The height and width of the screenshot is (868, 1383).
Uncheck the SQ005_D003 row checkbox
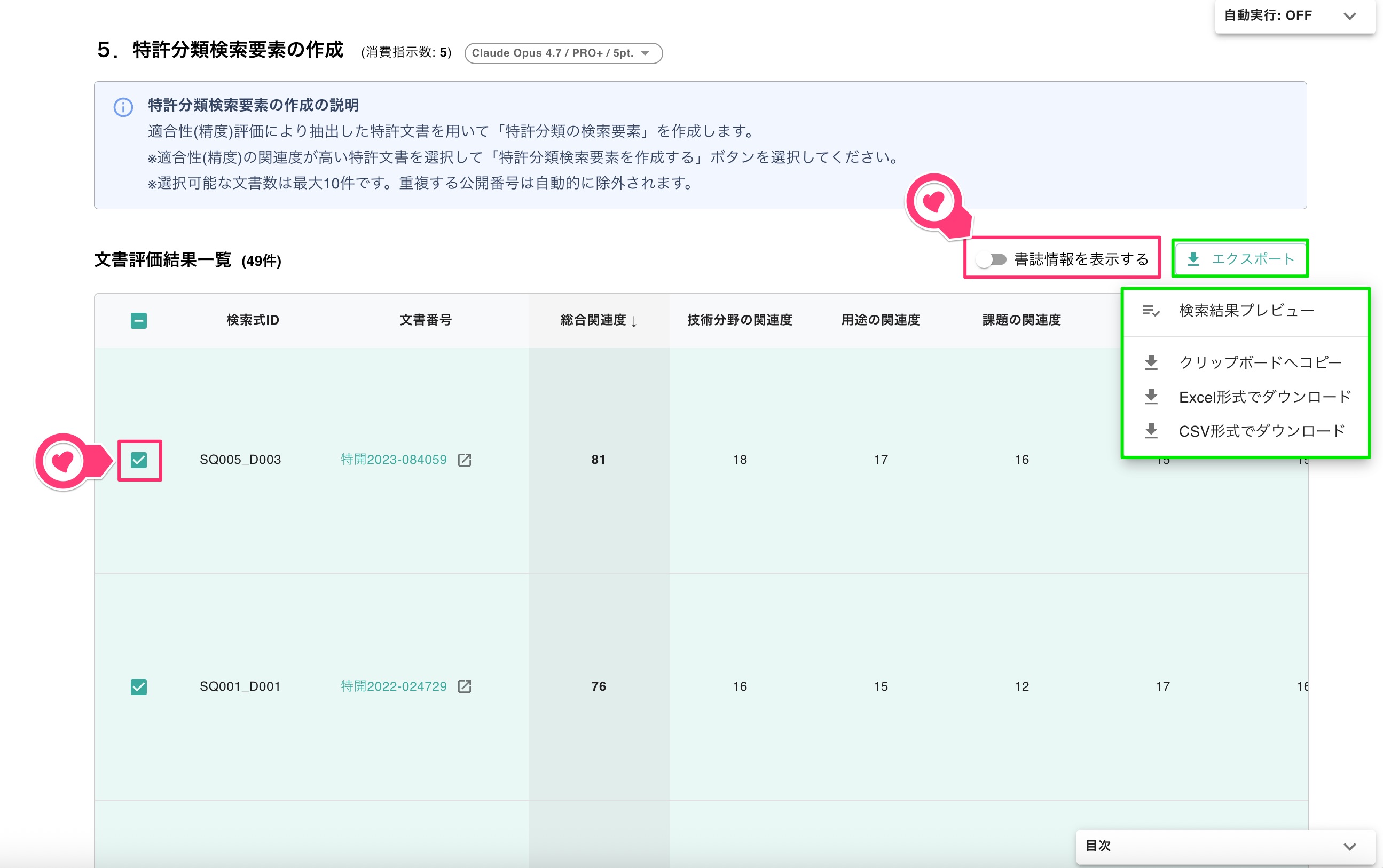pyautogui.click(x=139, y=460)
